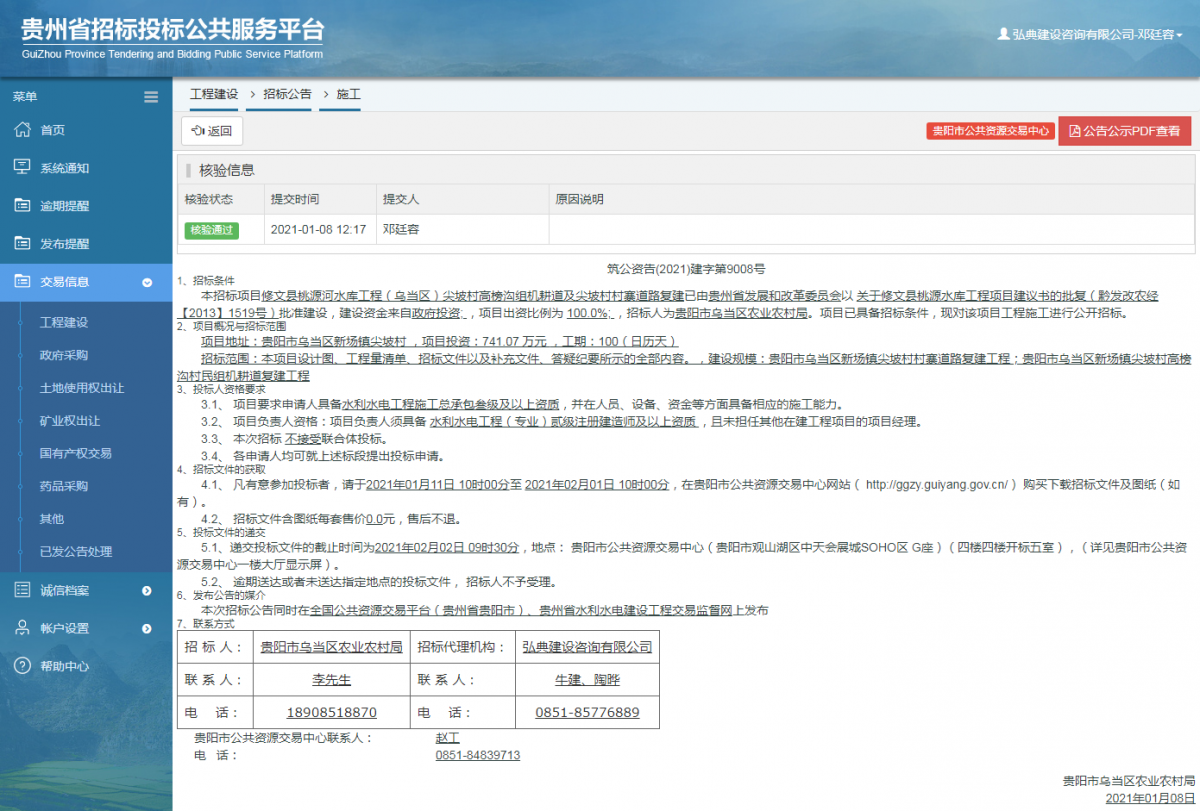Click the icon beside 交易信息
This screenshot has height=811, width=1200.
click(22, 282)
